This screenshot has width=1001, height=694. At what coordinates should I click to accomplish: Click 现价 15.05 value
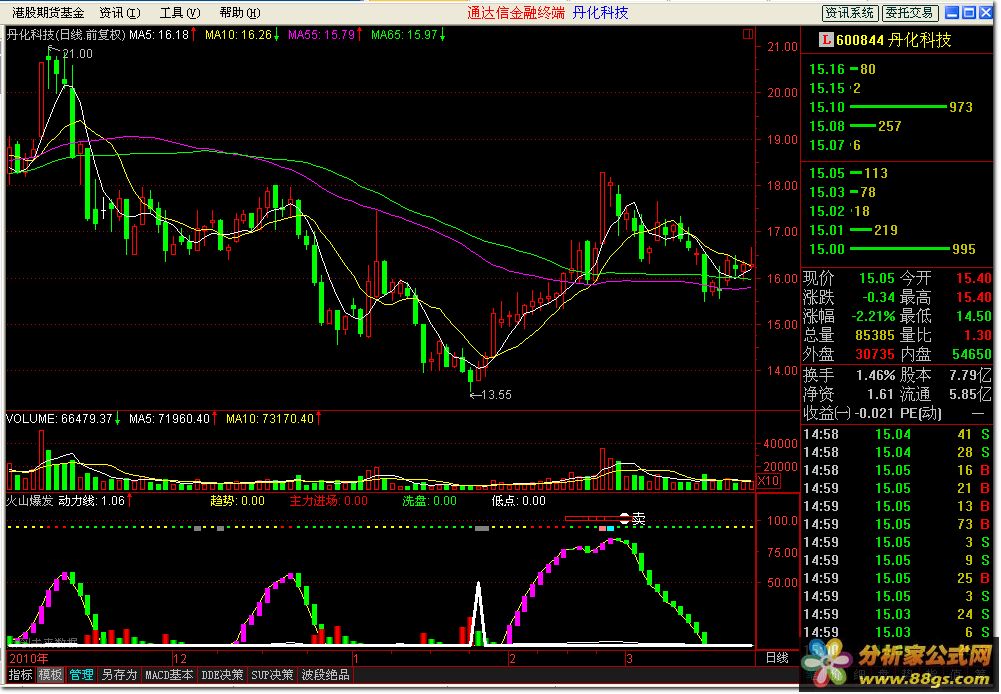pos(877,278)
